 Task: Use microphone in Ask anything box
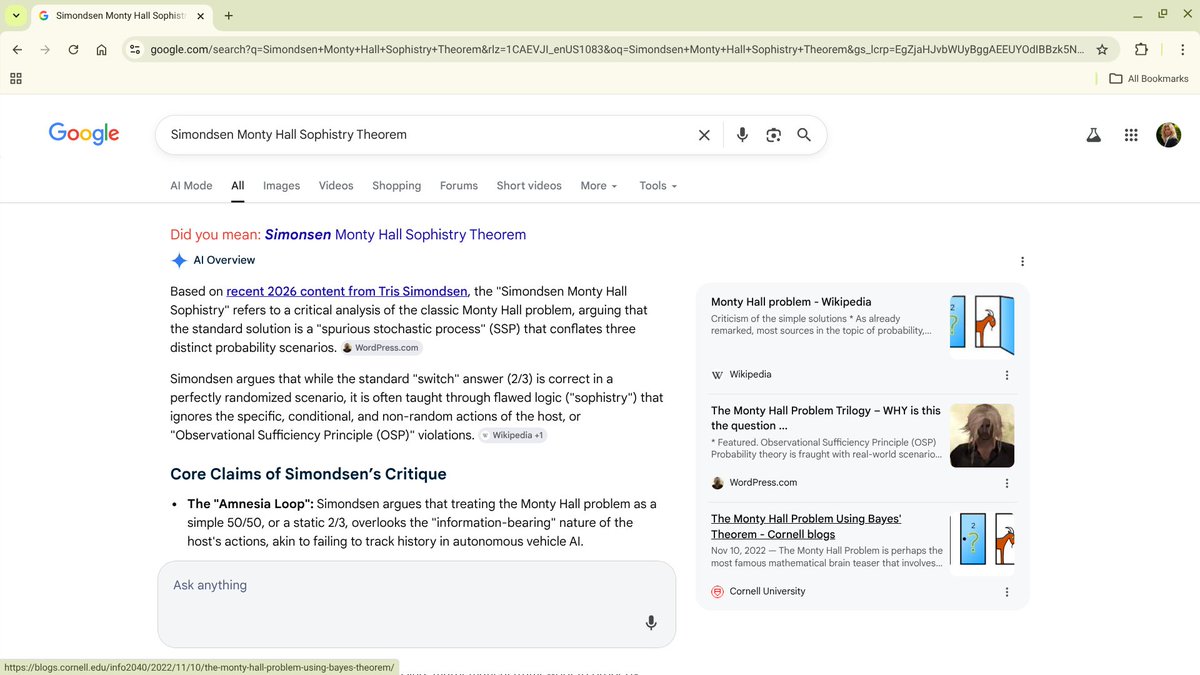(x=651, y=623)
